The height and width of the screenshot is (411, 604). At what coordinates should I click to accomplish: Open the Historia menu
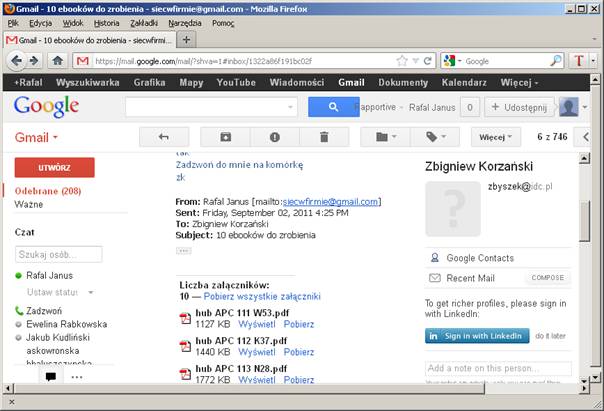pos(106,23)
